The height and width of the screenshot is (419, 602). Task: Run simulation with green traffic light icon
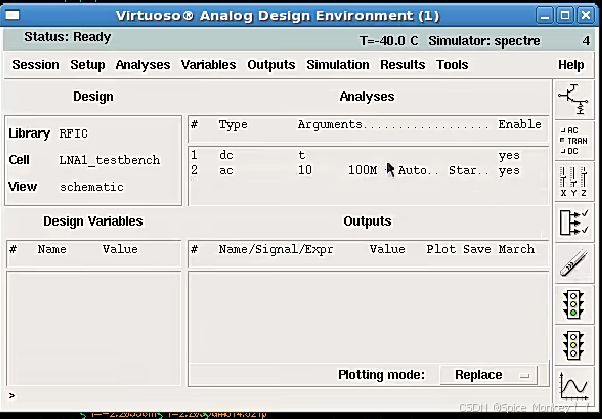coord(573,304)
